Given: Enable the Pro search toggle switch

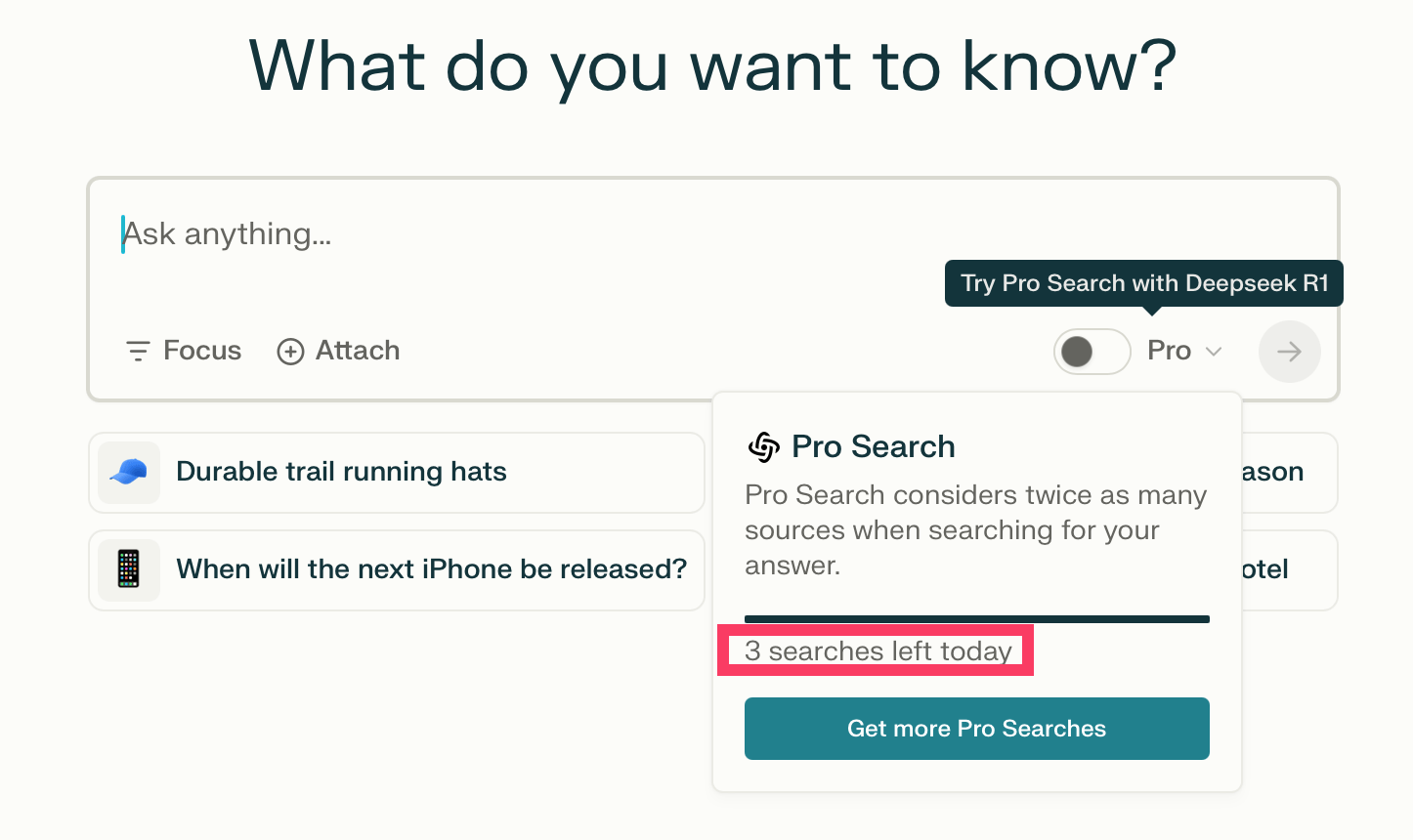Looking at the screenshot, I should pyautogui.click(x=1091, y=352).
